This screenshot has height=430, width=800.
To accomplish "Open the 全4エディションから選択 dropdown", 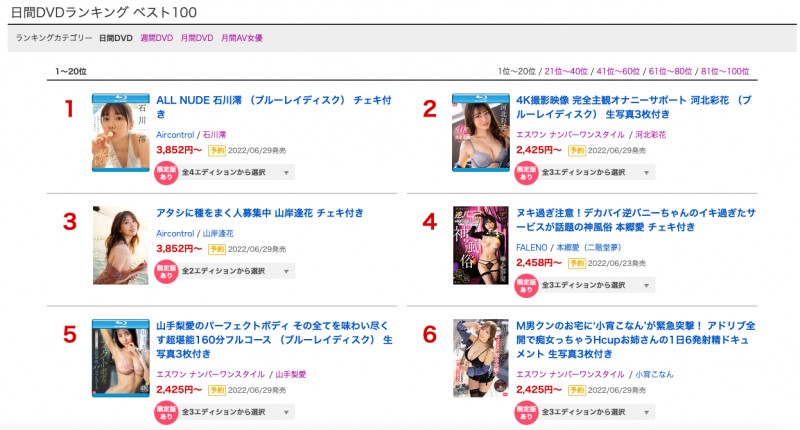I will click(236, 172).
